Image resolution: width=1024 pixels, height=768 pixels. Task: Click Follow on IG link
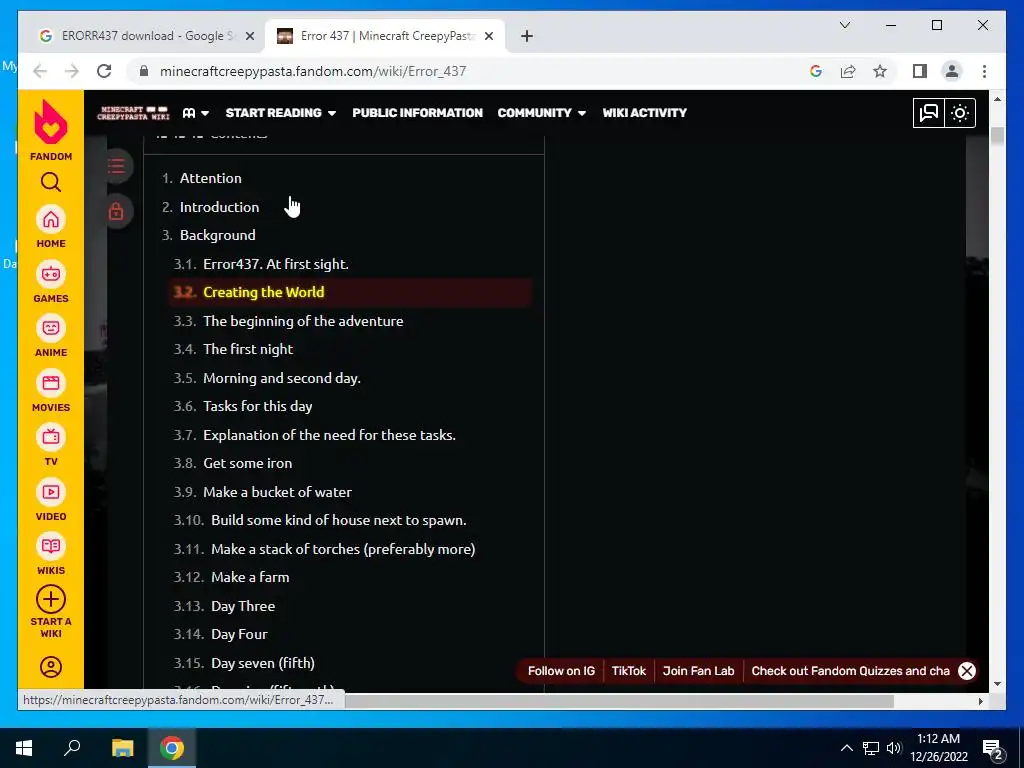click(x=561, y=671)
